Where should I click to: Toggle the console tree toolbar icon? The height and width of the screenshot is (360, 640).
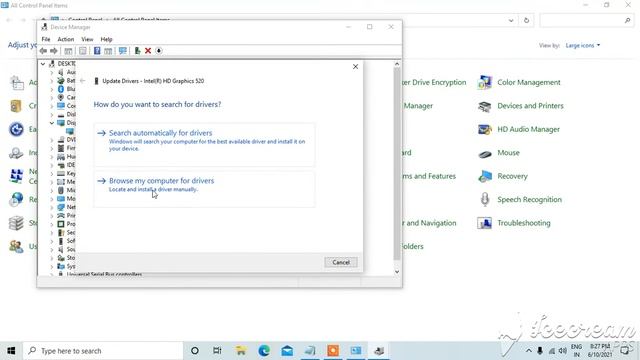(x=68, y=51)
